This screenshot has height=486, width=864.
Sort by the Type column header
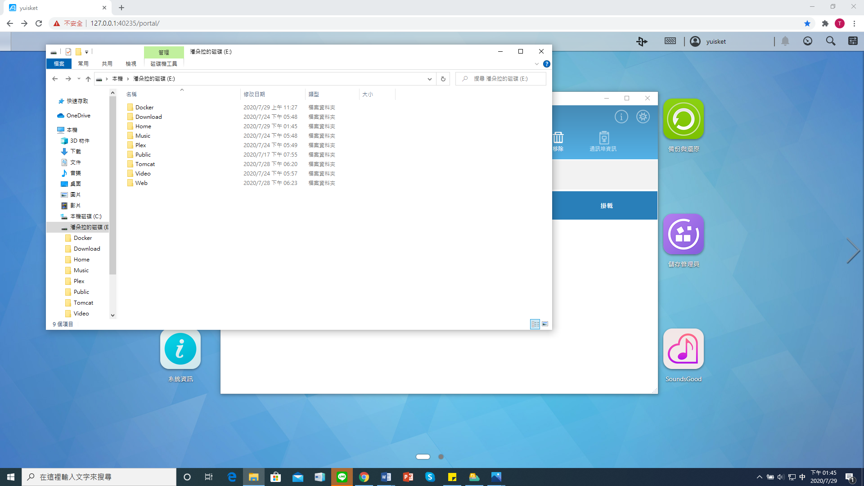coord(332,94)
